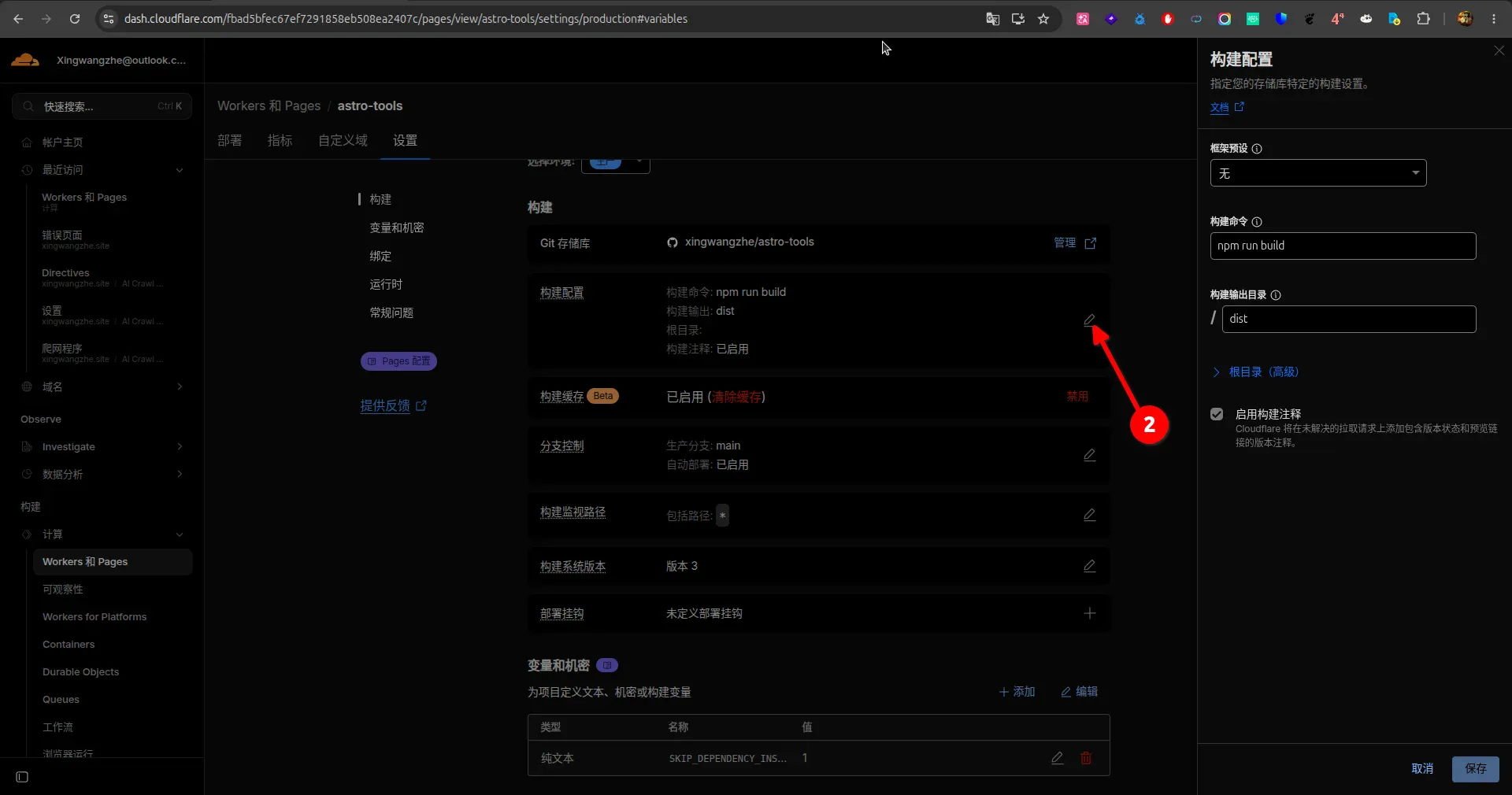The width and height of the screenshot is (1512, 795).
Task: Click 禁用 to disable build cache
Action: pyautogui.click(x=1077, y=396)
